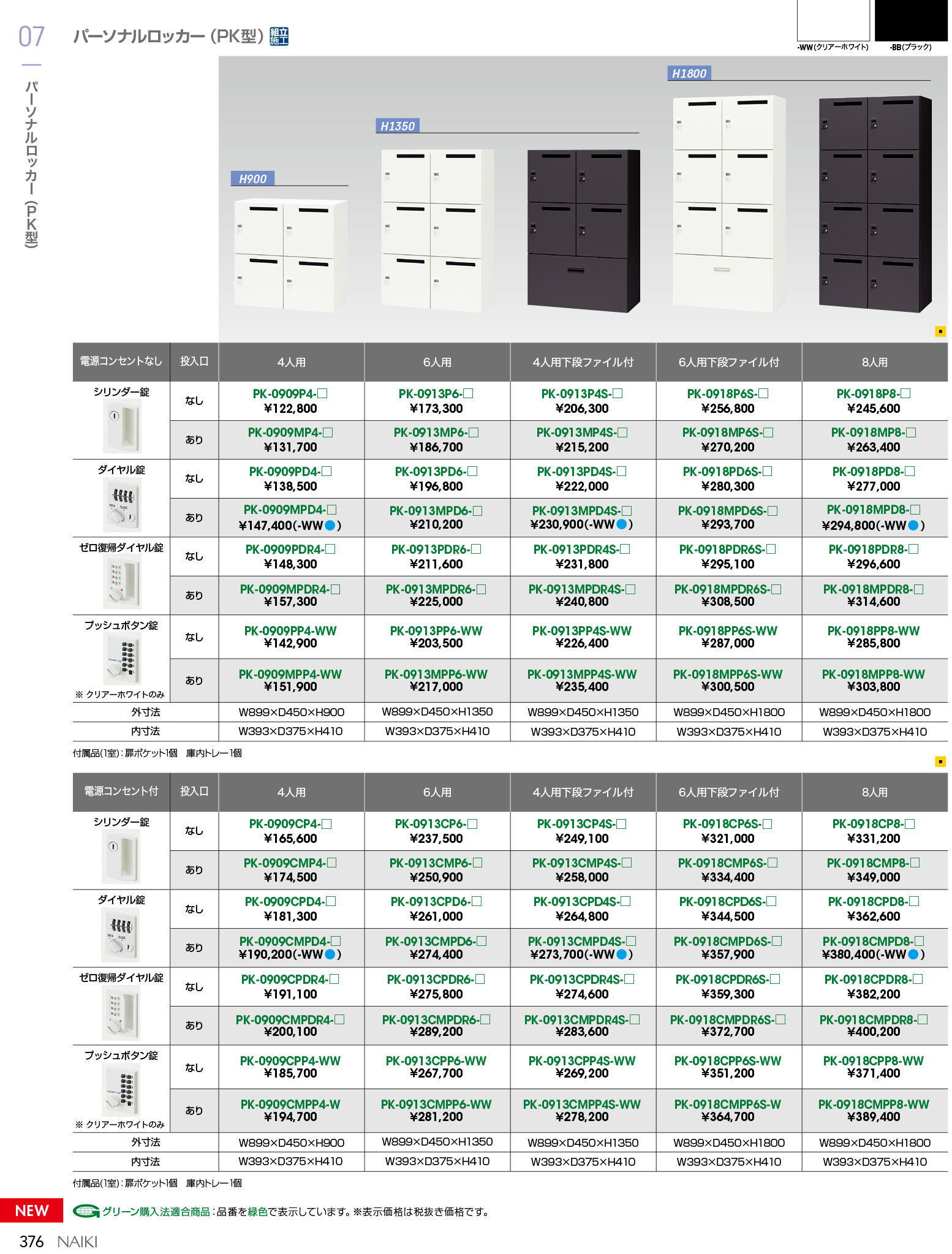Click the 電源コンセント付 table header
The image size is (952, 1254).
(121, 791)
